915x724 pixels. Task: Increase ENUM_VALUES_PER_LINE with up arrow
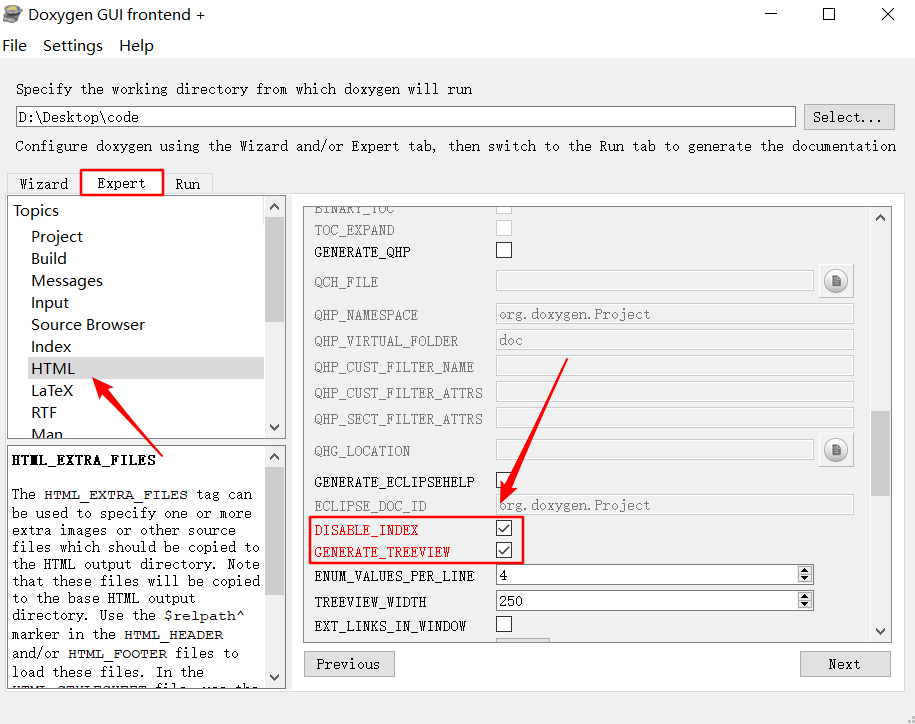pyautogui.click(x=805, y=571)
